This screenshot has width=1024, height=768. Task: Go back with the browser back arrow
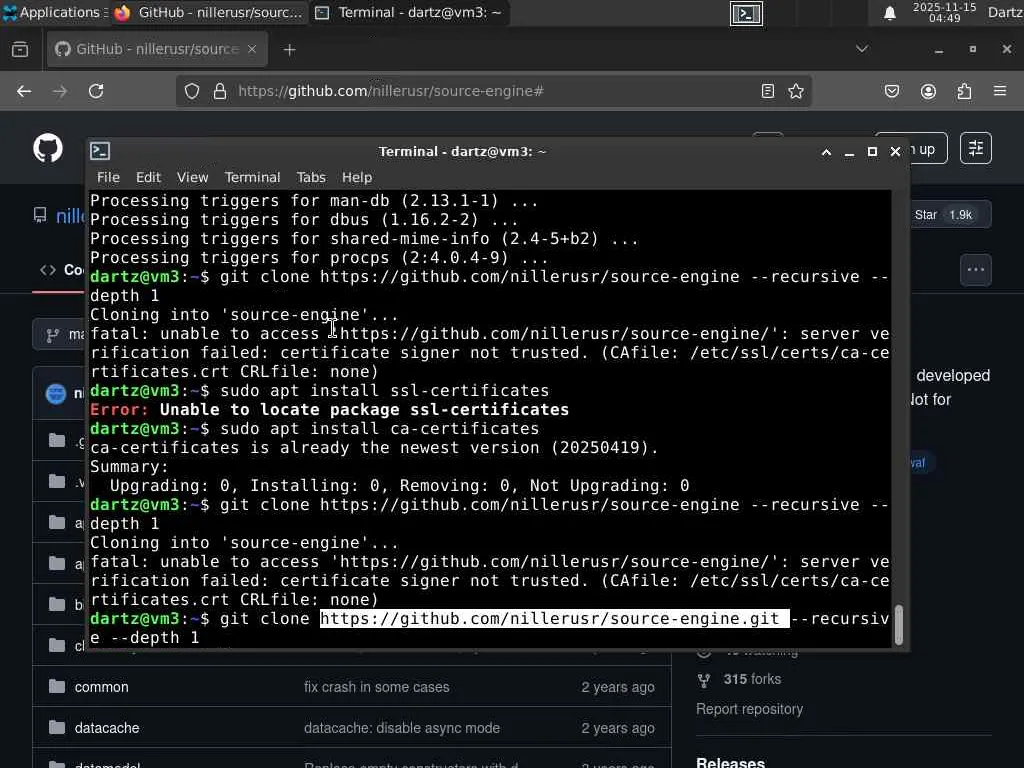[24, 91]
